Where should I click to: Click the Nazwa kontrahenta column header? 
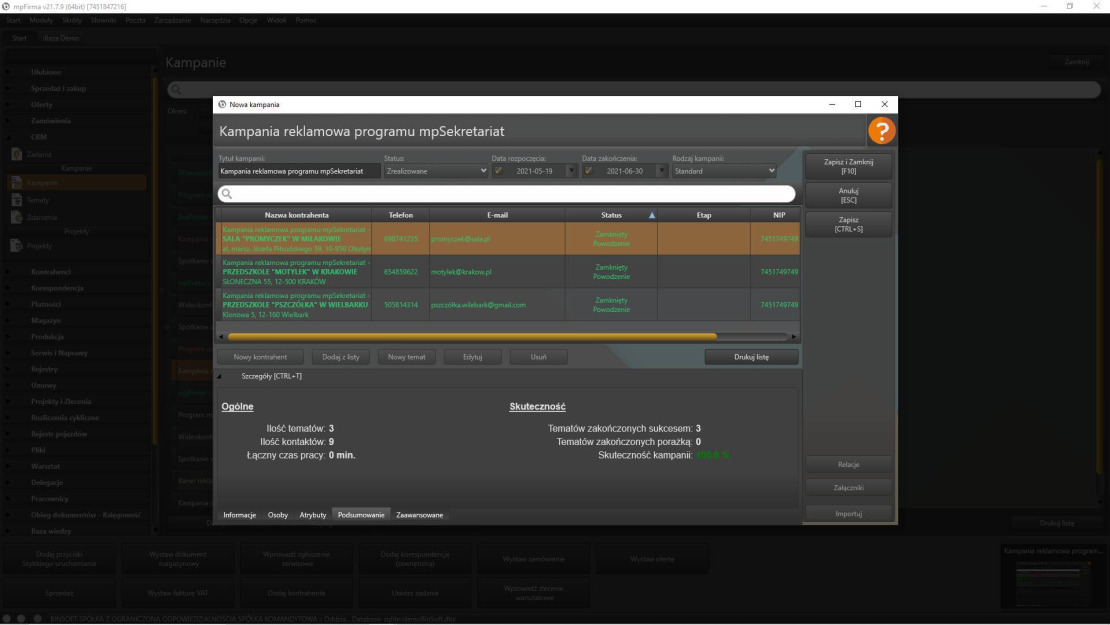pos(297,215)
